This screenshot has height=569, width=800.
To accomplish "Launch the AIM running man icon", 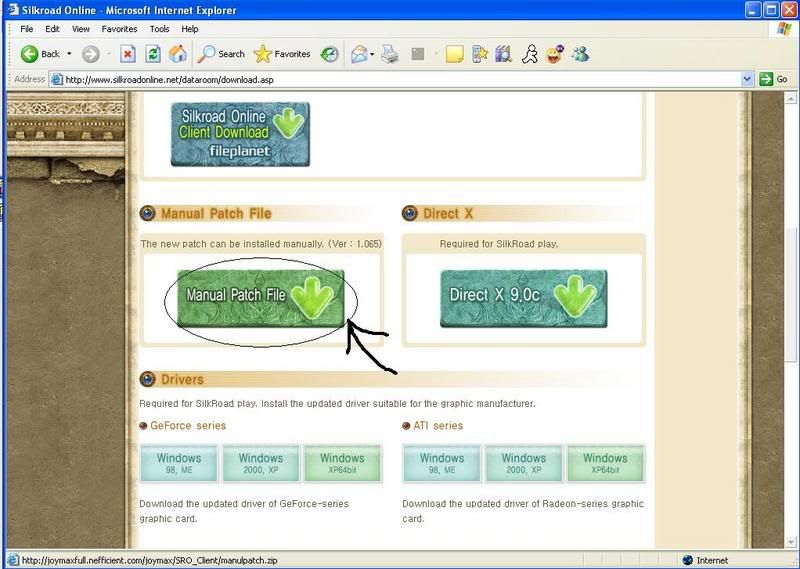I will click(x=530, y=54).
